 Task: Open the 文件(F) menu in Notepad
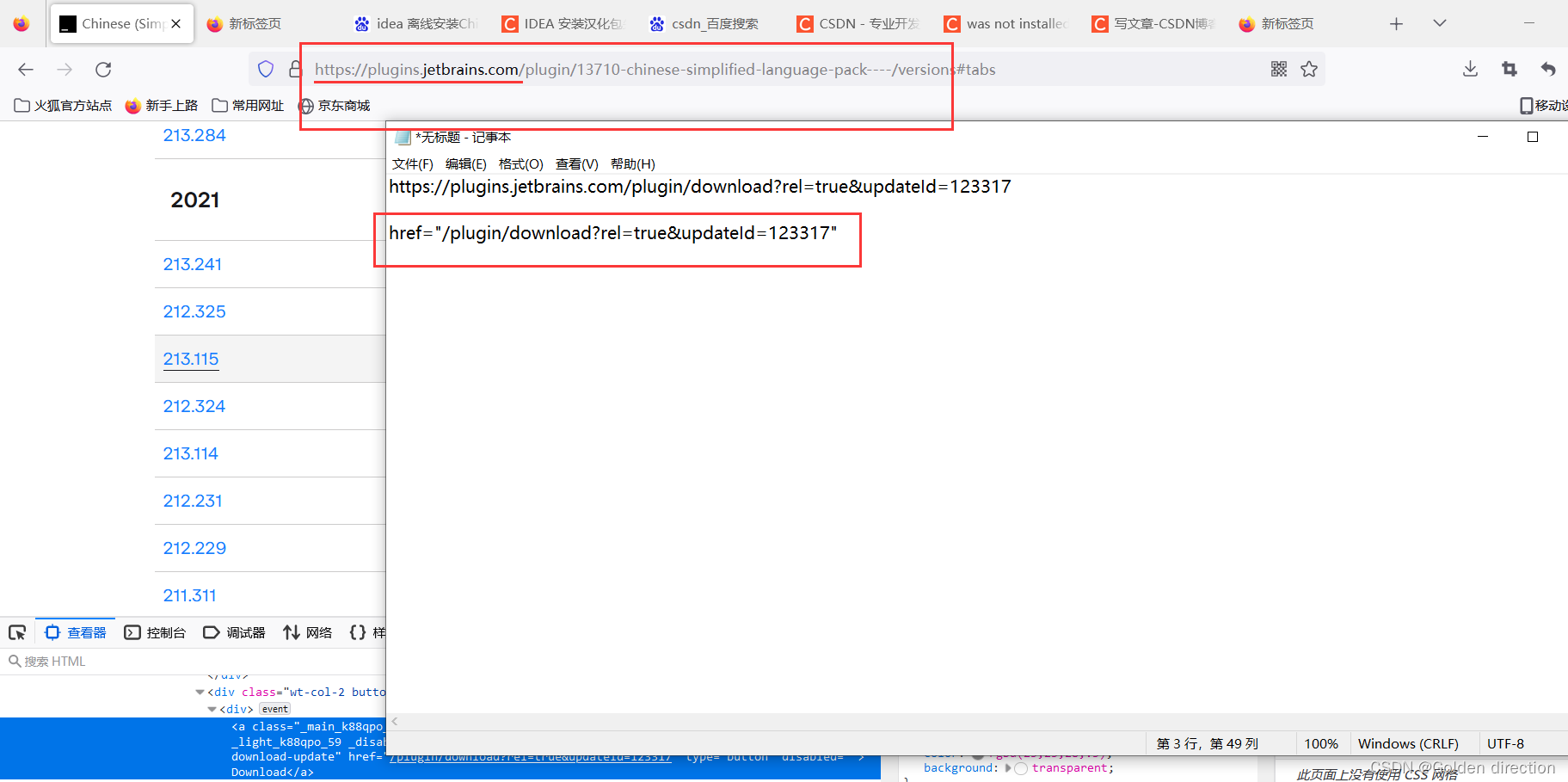(412, 163)
